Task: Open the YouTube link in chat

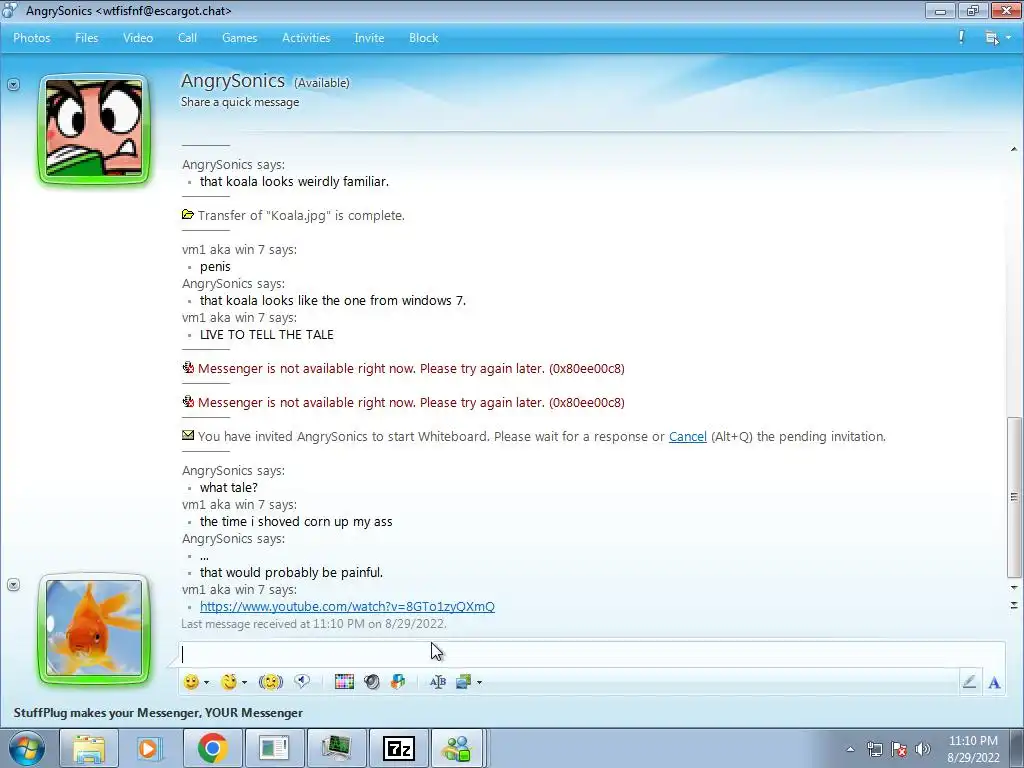Action: (347, 606)
